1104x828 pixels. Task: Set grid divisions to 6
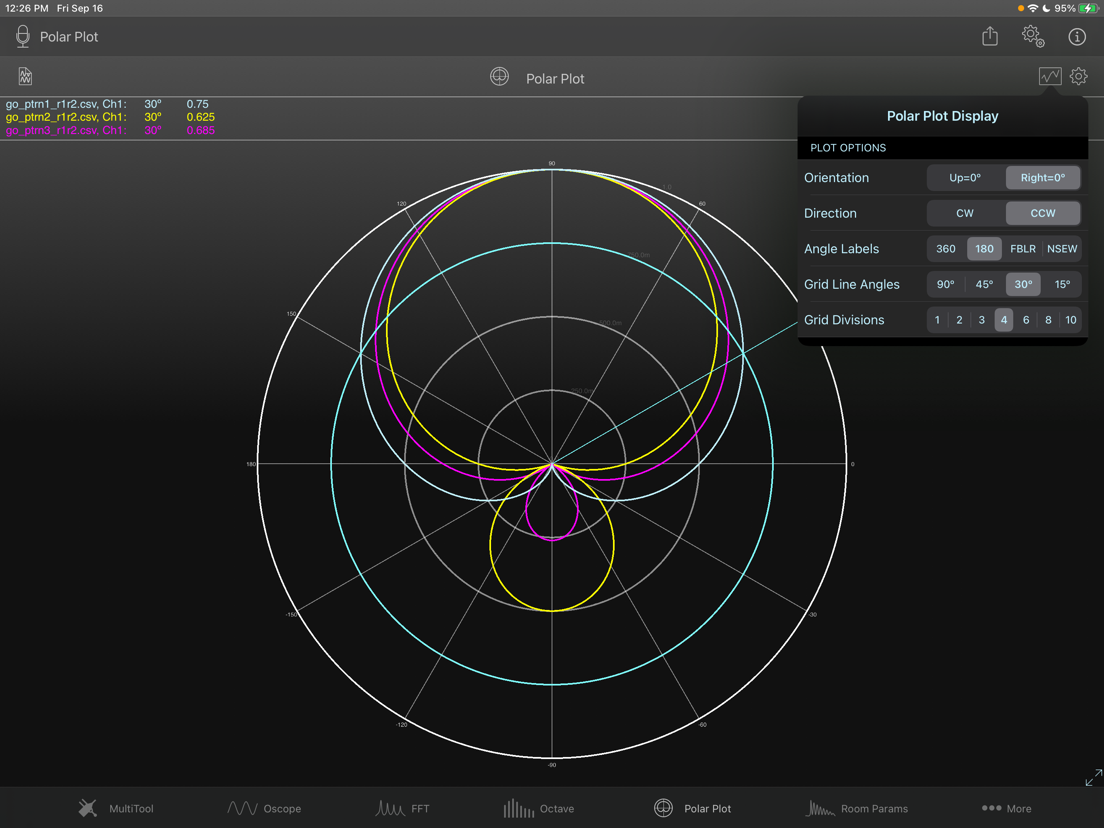(1026, 320)
